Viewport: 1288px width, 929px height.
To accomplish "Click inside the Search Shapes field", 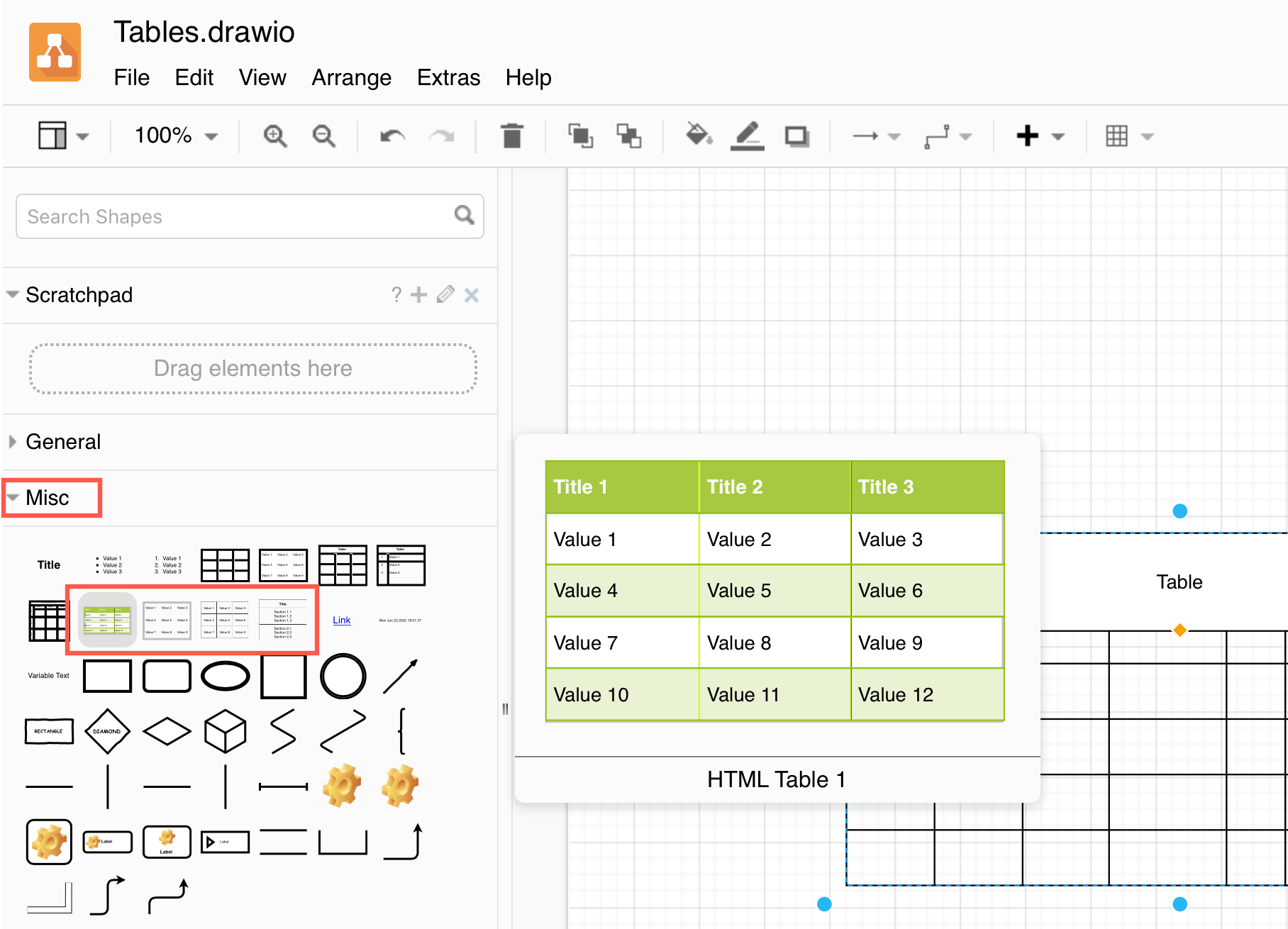I will pos(213,216).
